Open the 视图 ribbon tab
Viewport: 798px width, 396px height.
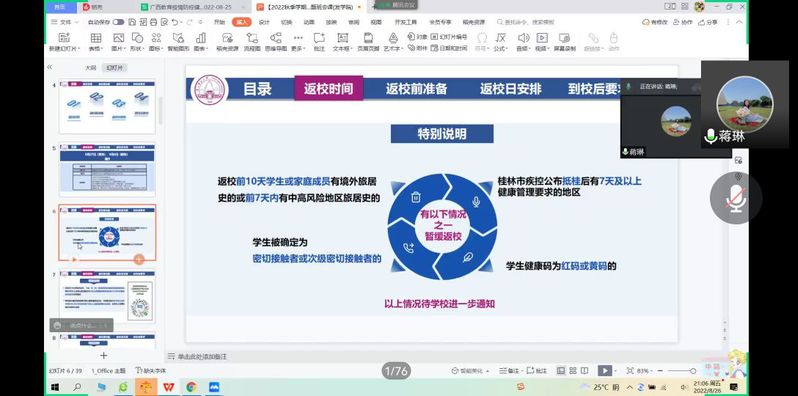point(376,22)
